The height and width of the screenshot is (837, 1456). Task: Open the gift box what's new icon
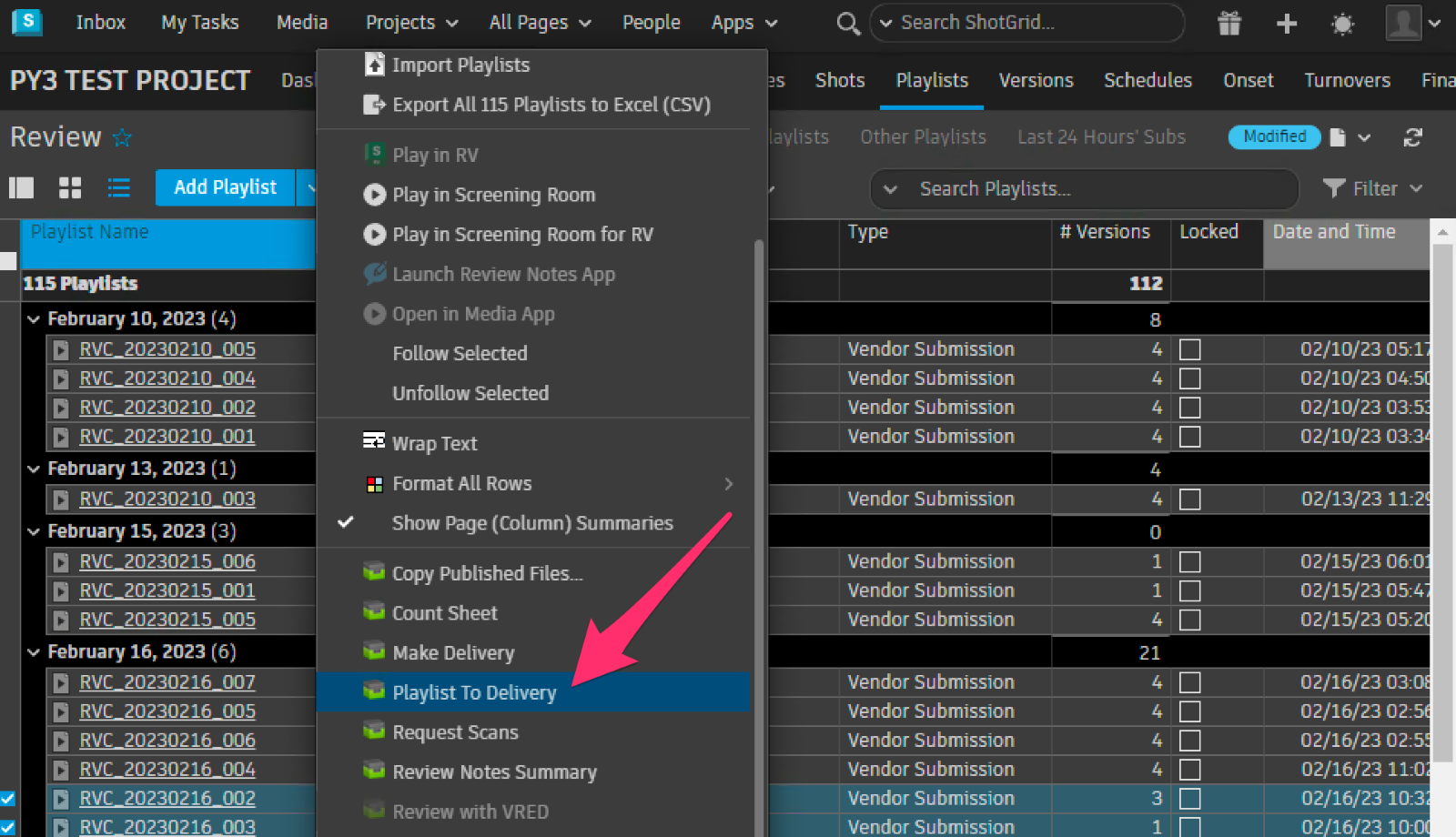coord(1229,23)
